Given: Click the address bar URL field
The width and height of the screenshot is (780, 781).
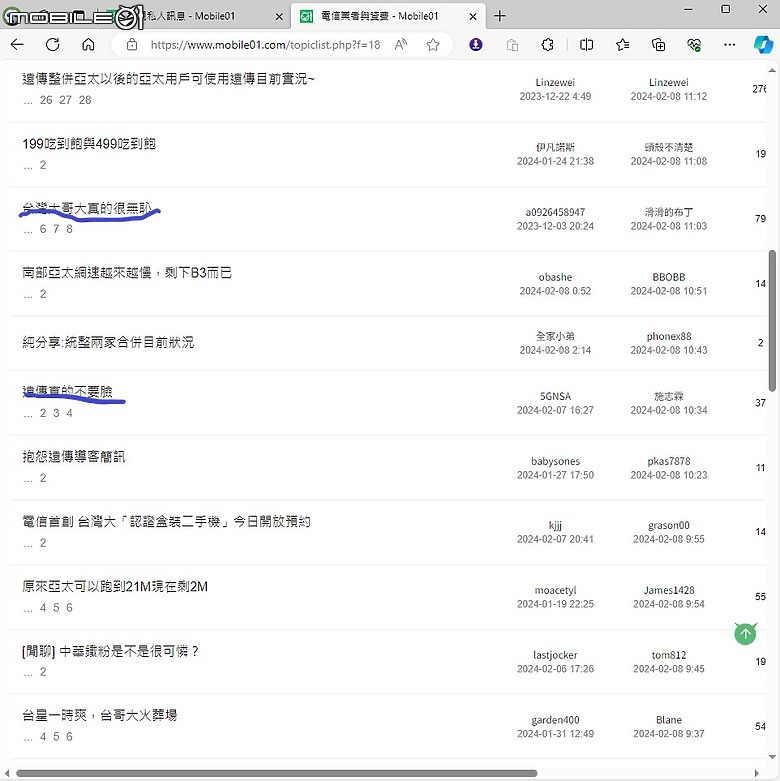Looking at the screenshot, I should [x=265, y=45].
